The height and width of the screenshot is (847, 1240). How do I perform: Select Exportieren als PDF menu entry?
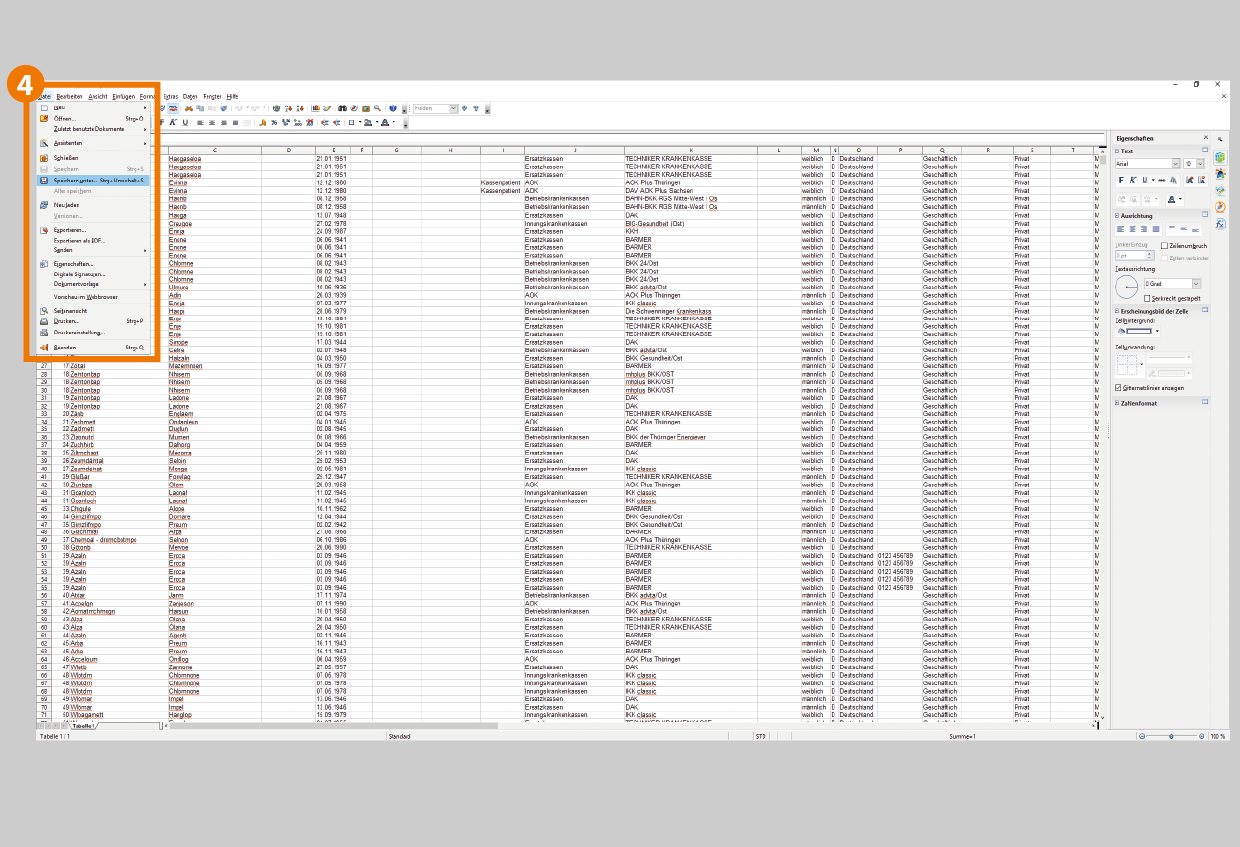(79, 241)
